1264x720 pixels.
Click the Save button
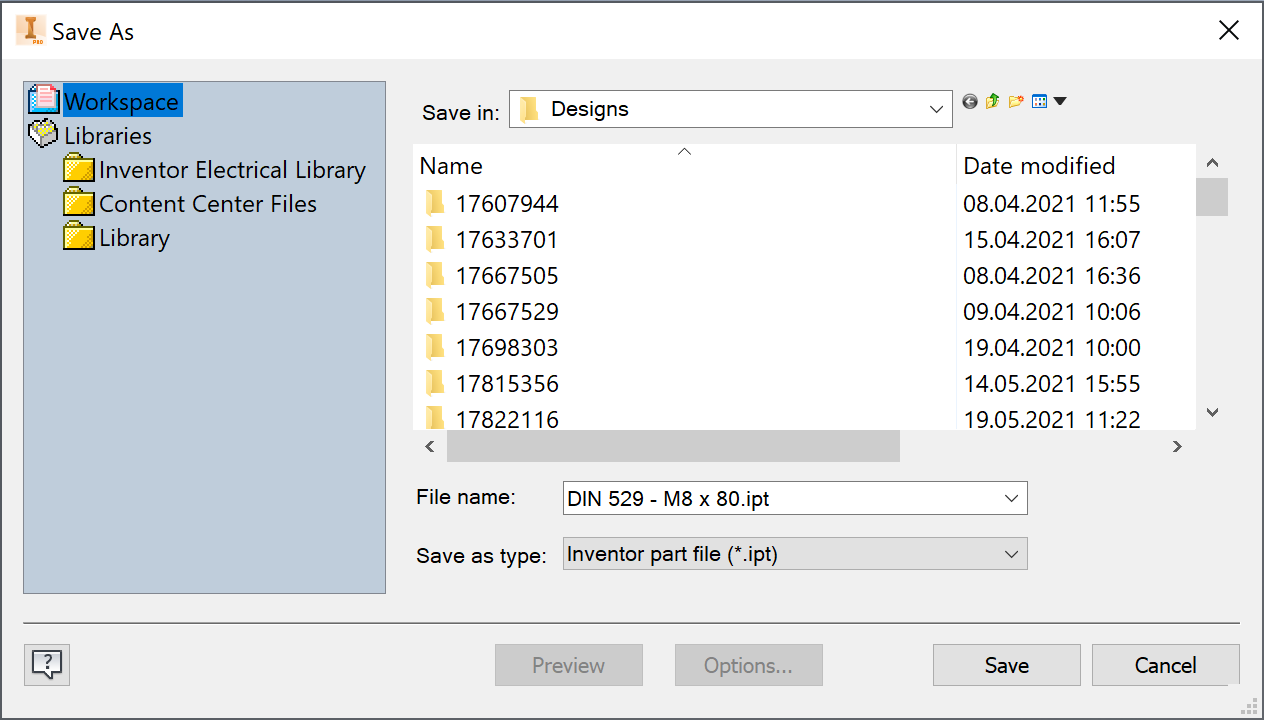(x=1006, y=665)
